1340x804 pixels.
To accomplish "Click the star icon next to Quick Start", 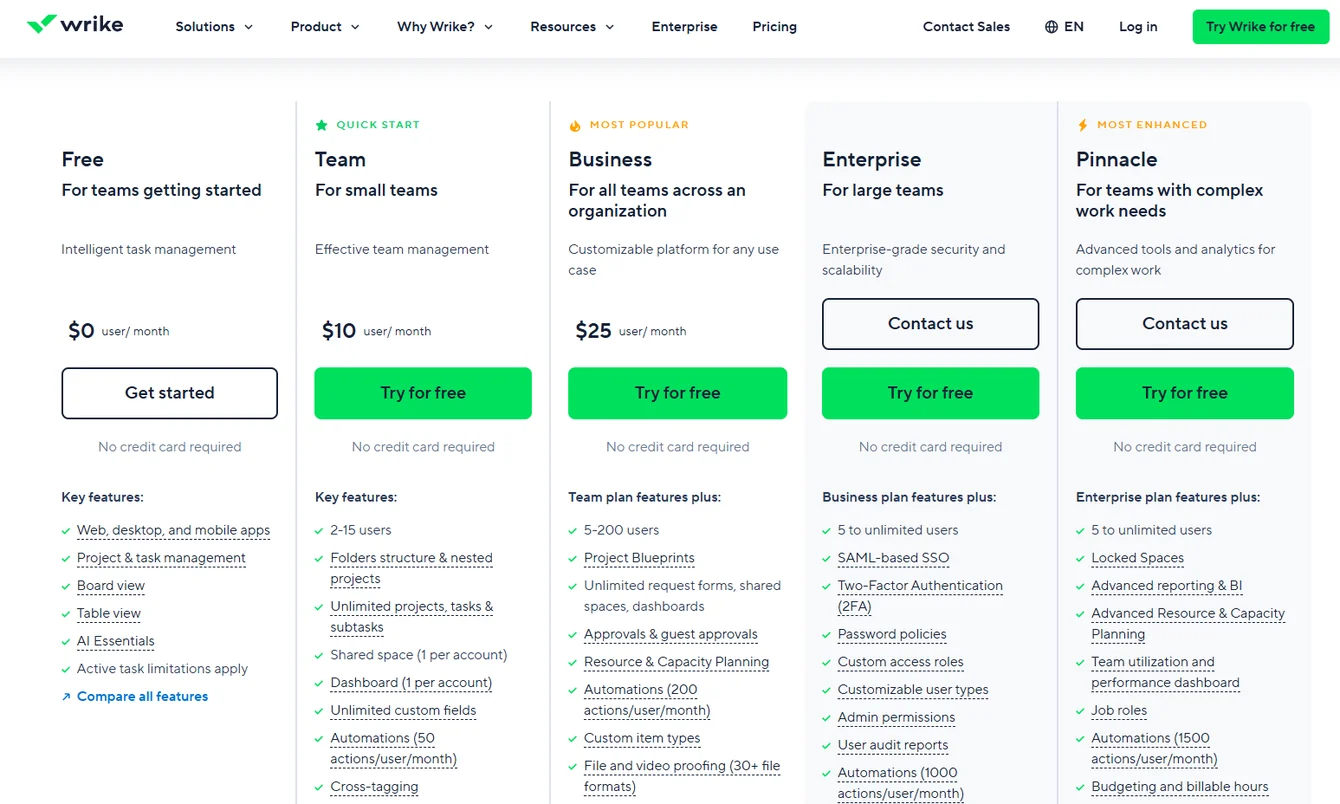I will tap(321, 125).
